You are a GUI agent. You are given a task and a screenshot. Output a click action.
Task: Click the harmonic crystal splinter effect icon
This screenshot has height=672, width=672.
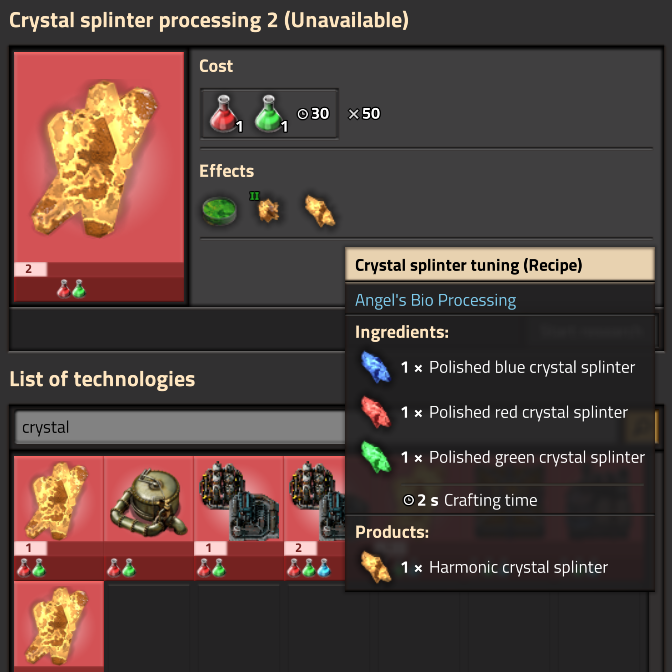pos(319,210)
